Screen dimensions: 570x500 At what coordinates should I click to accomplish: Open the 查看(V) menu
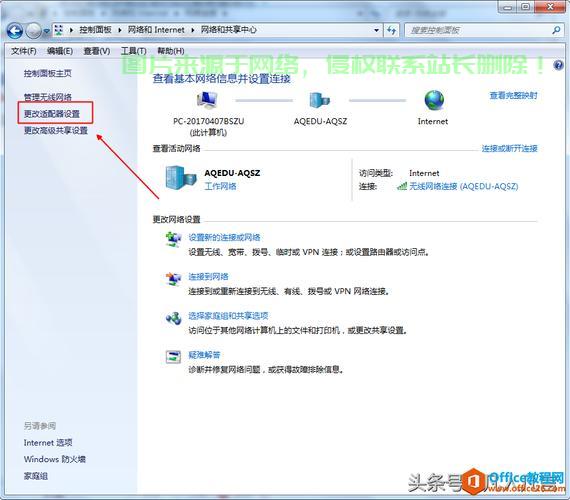point(97,51)
